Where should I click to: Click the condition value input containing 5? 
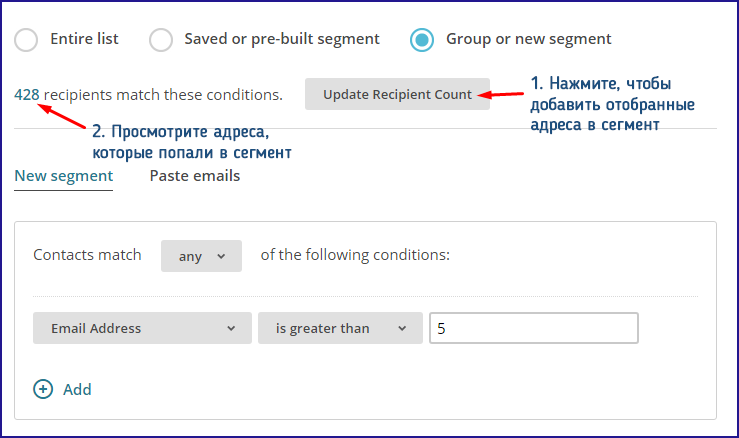click(x=533, y=328)
